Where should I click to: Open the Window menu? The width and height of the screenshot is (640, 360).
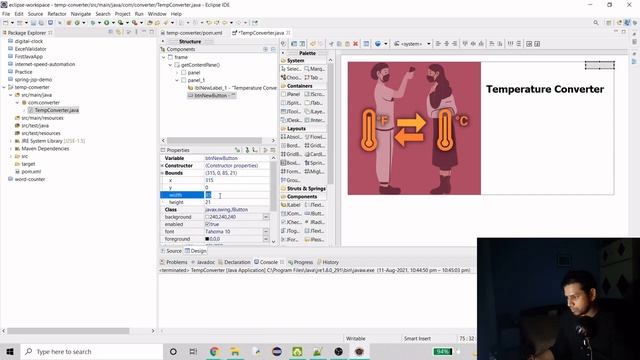click(x=157, y=14)
